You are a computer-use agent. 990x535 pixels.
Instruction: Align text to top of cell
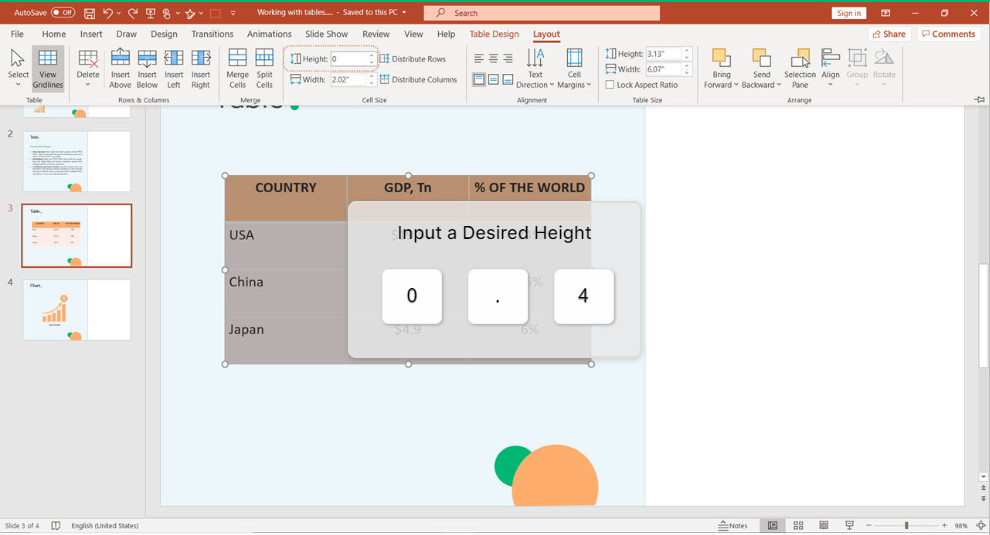click(x=479, y=80)
